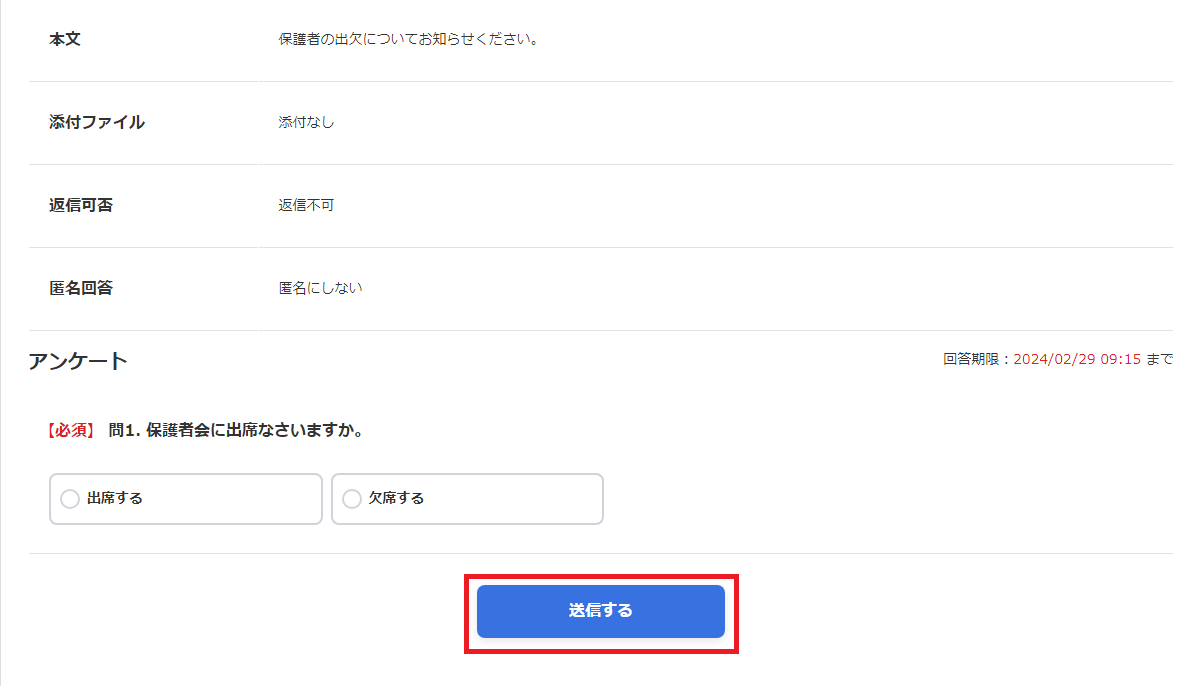The image size is (1200, 686).
Task: Select the 欠席する radio button
Action: click(x=352, y=499)
